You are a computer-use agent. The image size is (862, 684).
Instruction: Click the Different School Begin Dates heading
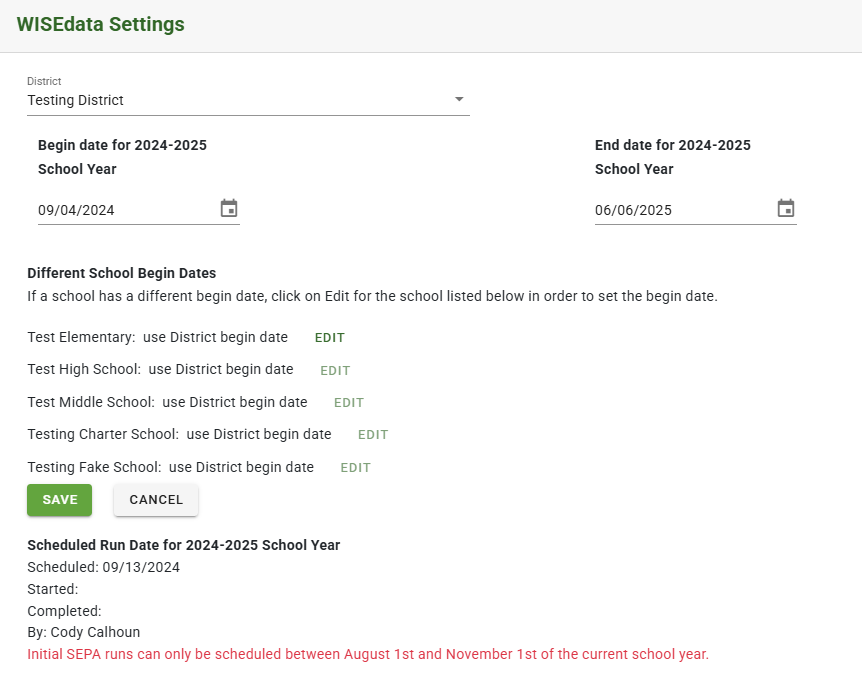[x=121, y=273]
